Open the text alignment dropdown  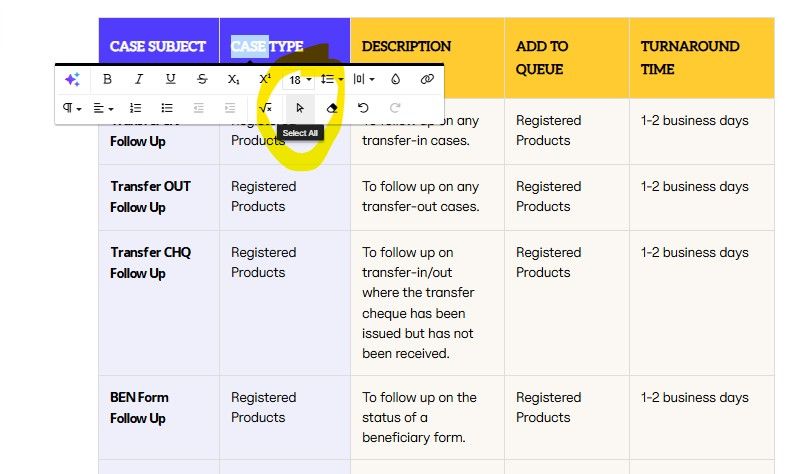(104, 108)
